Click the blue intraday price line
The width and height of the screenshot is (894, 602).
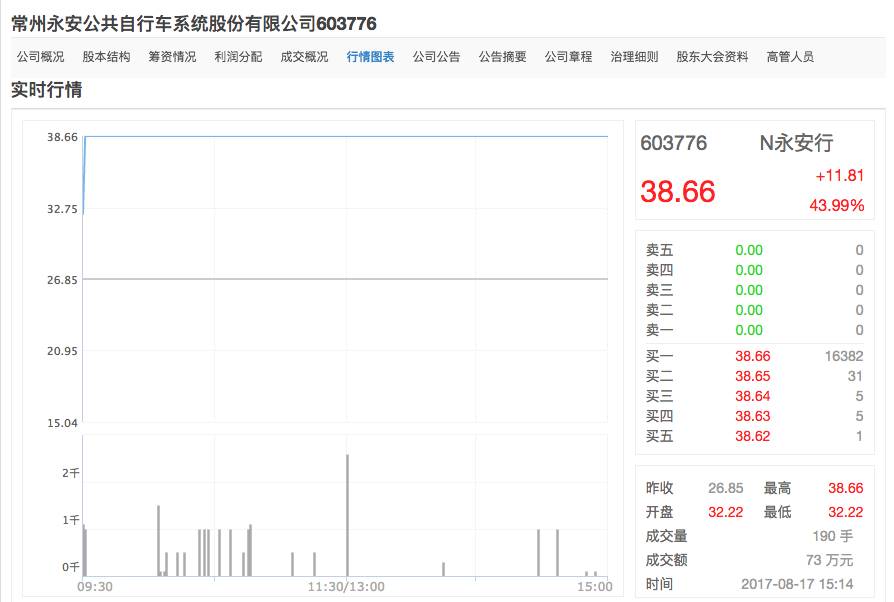[346, 137]
